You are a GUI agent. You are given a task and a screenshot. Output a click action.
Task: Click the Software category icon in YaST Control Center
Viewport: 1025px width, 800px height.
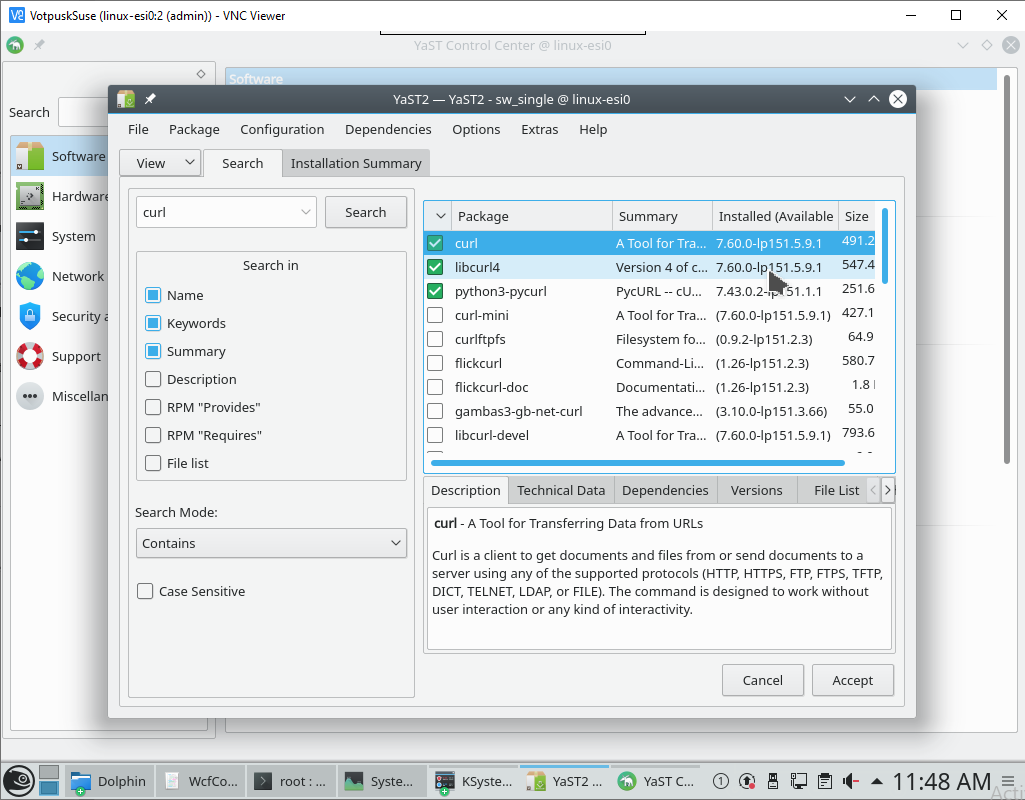[x=30, y=156]
